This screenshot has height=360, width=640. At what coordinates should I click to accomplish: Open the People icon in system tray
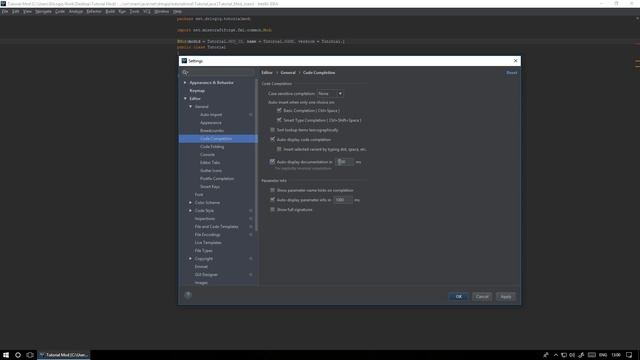point(546,355)
